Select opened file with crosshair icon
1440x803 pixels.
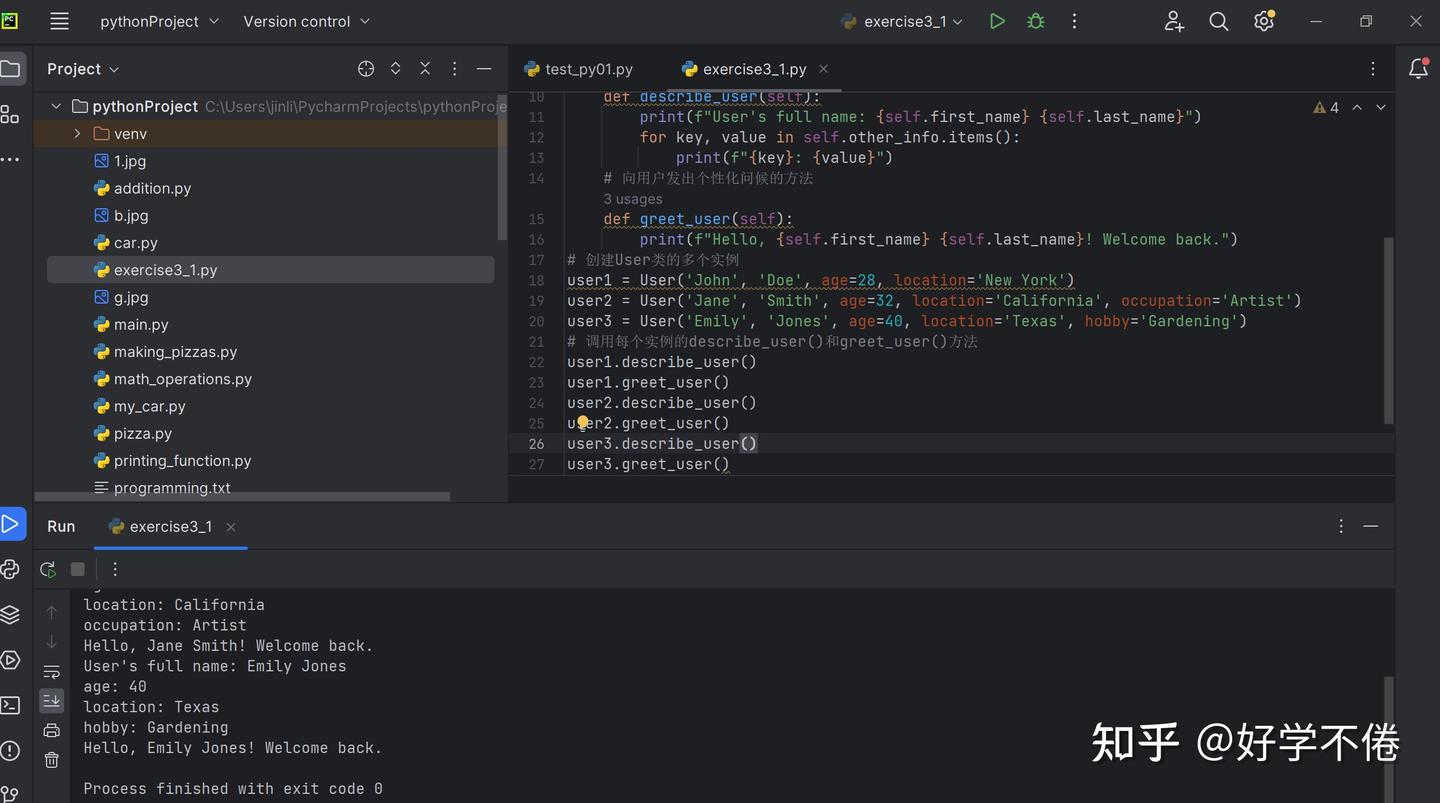pyautogui.click(x=366, y=68)
